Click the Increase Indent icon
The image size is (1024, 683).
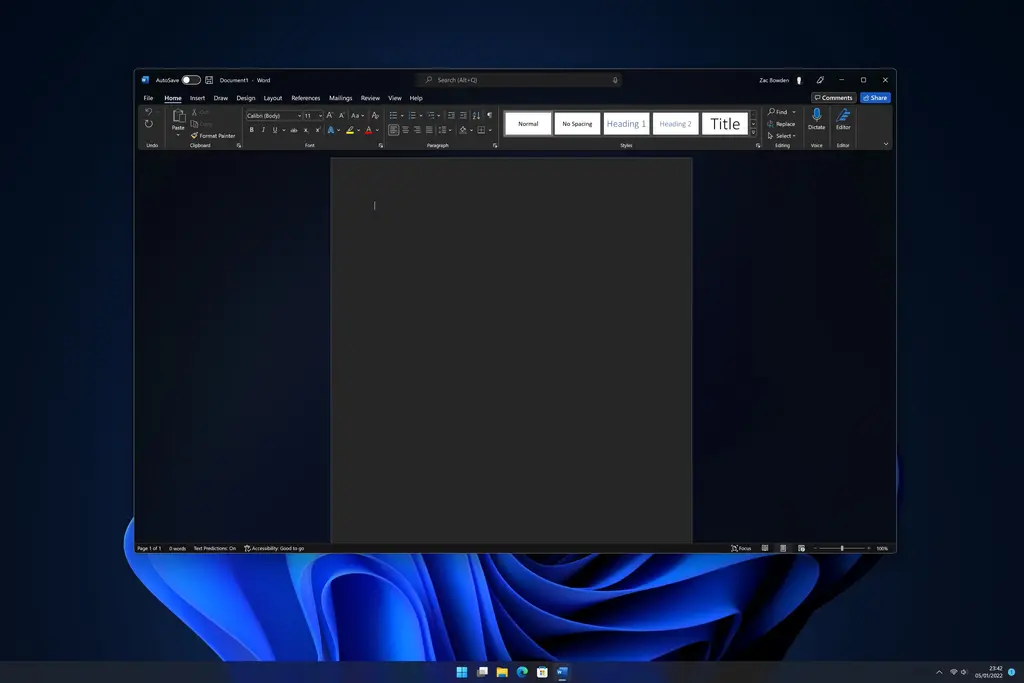click(x=463, y=116)
